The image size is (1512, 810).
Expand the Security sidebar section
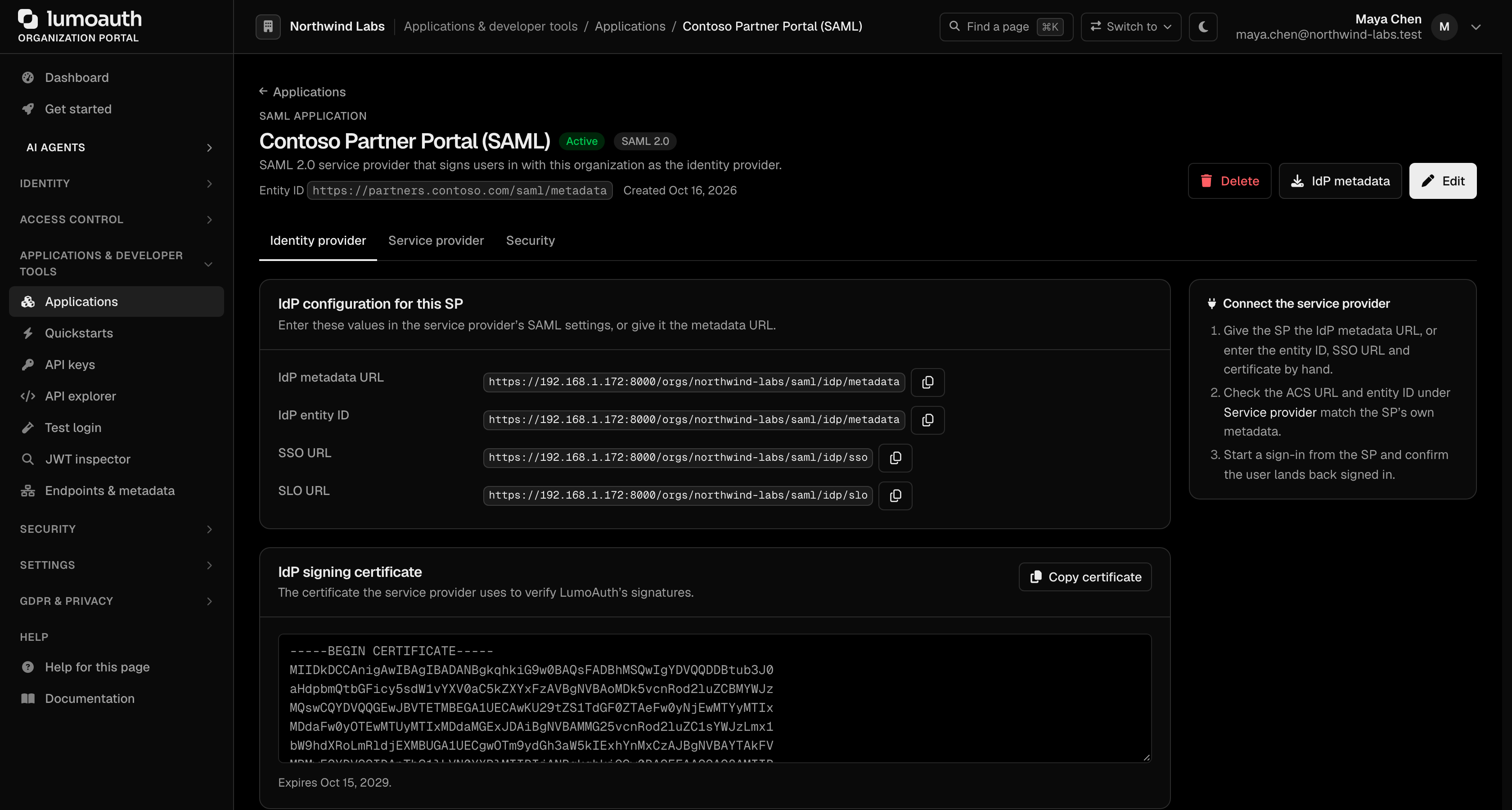(x=116, y=530)
